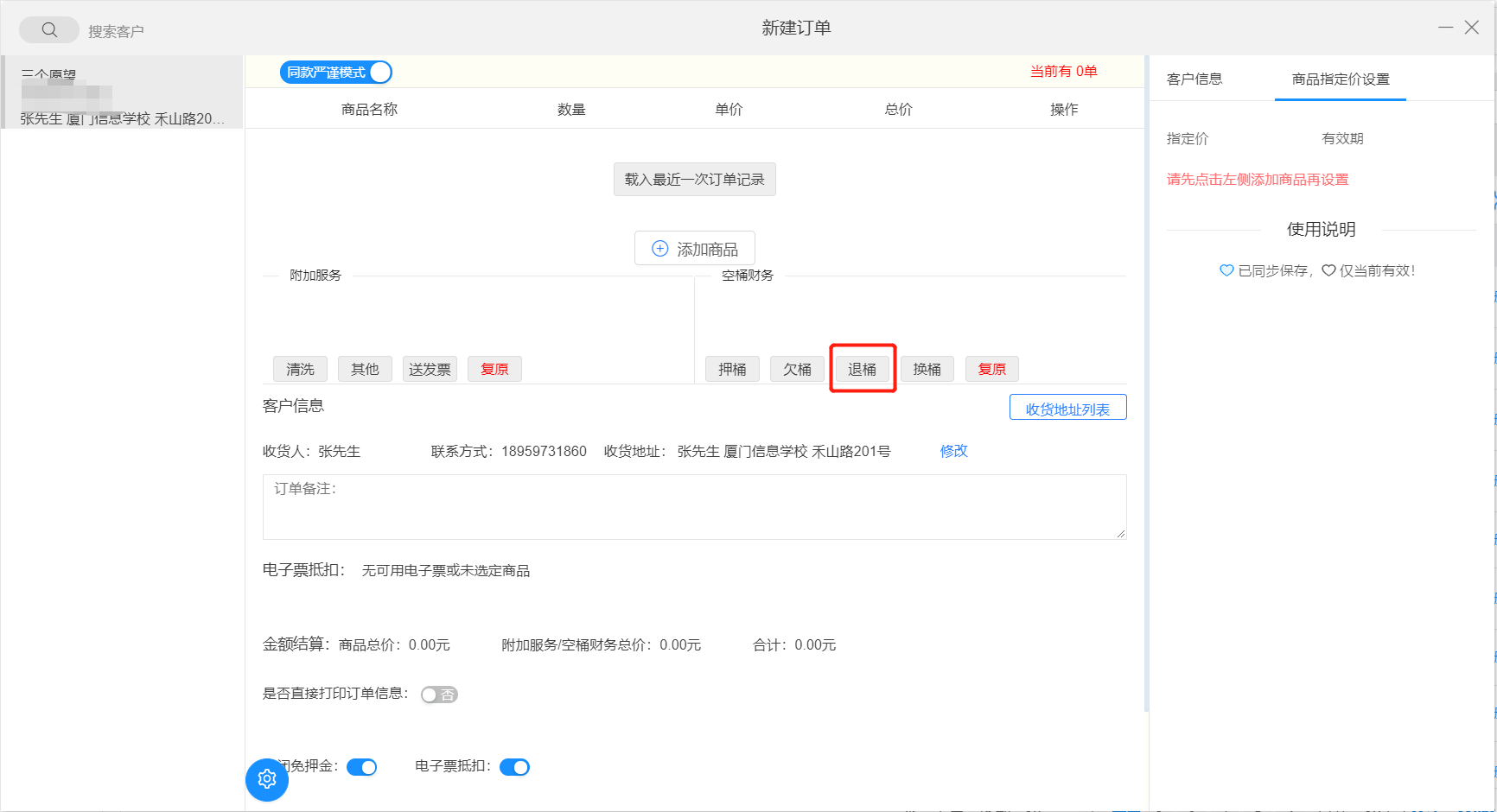Choose the 清洗 additional service
This screenshot has height=812, width=1497.
(300, 370)
